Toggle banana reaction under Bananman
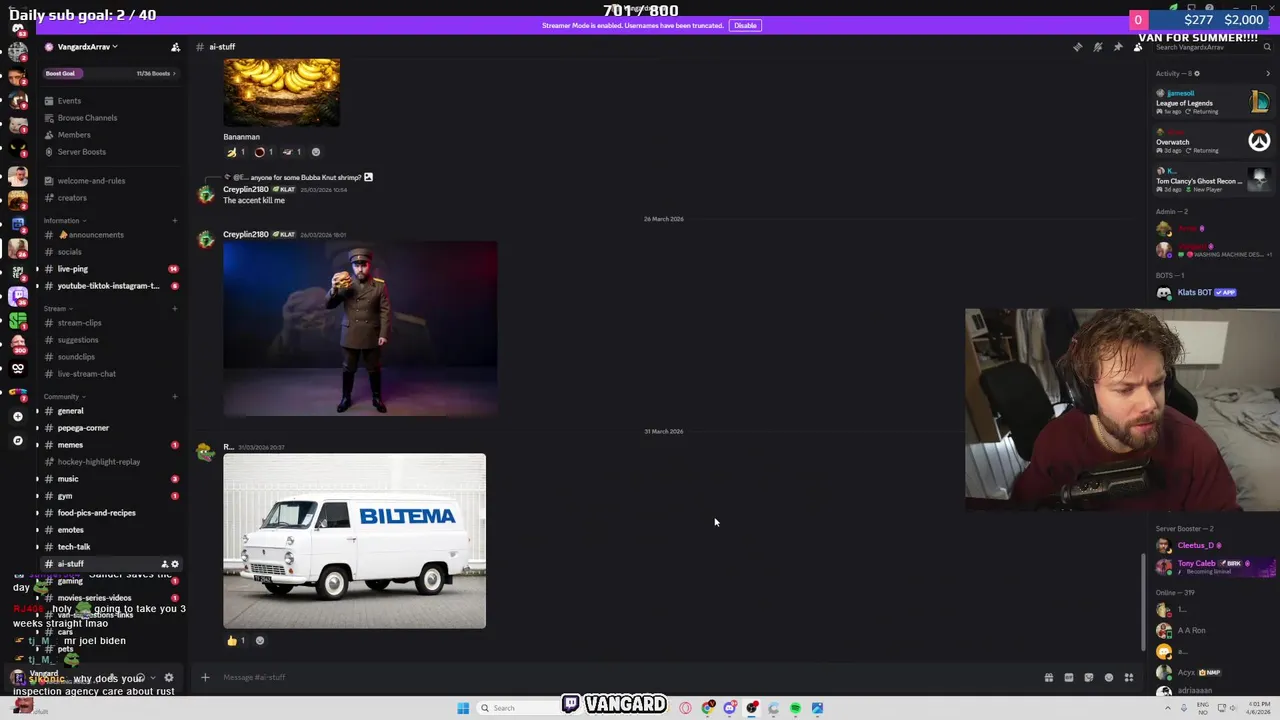 [x=236, y=152]
